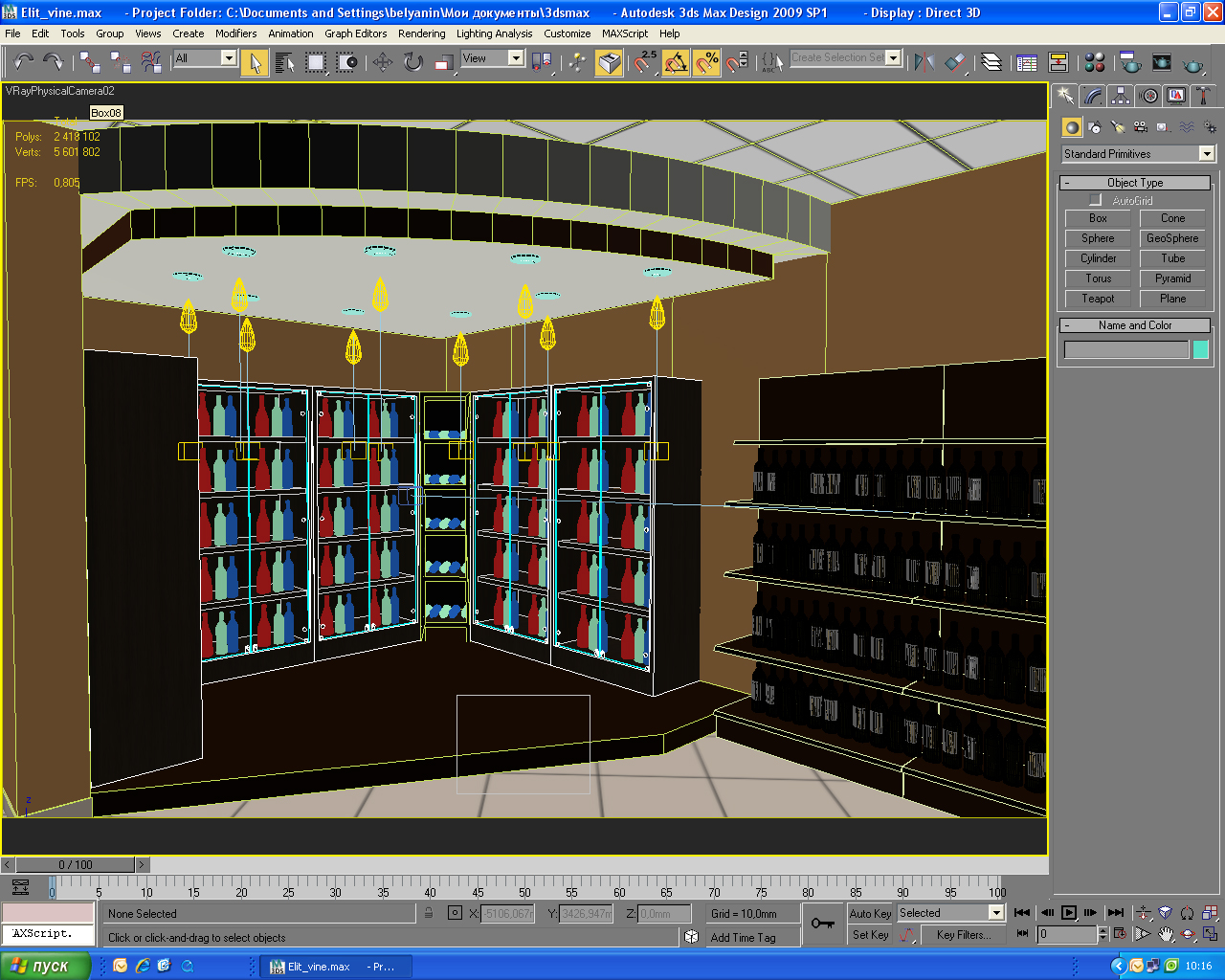The image size is (1225, 980).
Task: Open the Rendering menu
Action: pyautogui.click(x=421, y=33)
